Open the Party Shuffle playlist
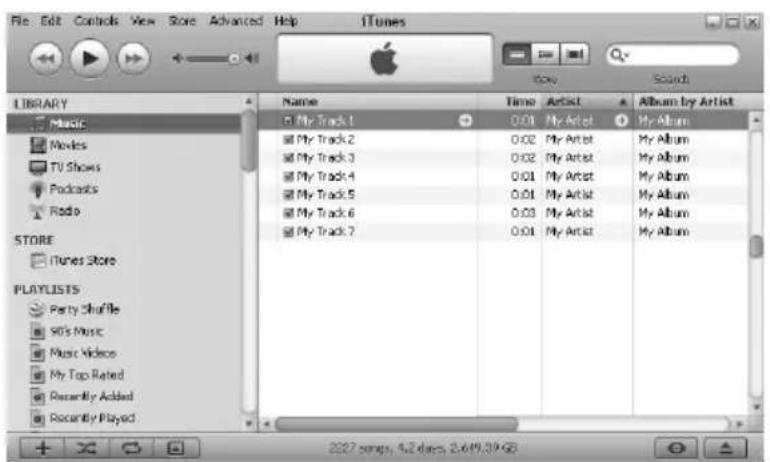This screenshot has width=770, height=462. tap(75, 309)
